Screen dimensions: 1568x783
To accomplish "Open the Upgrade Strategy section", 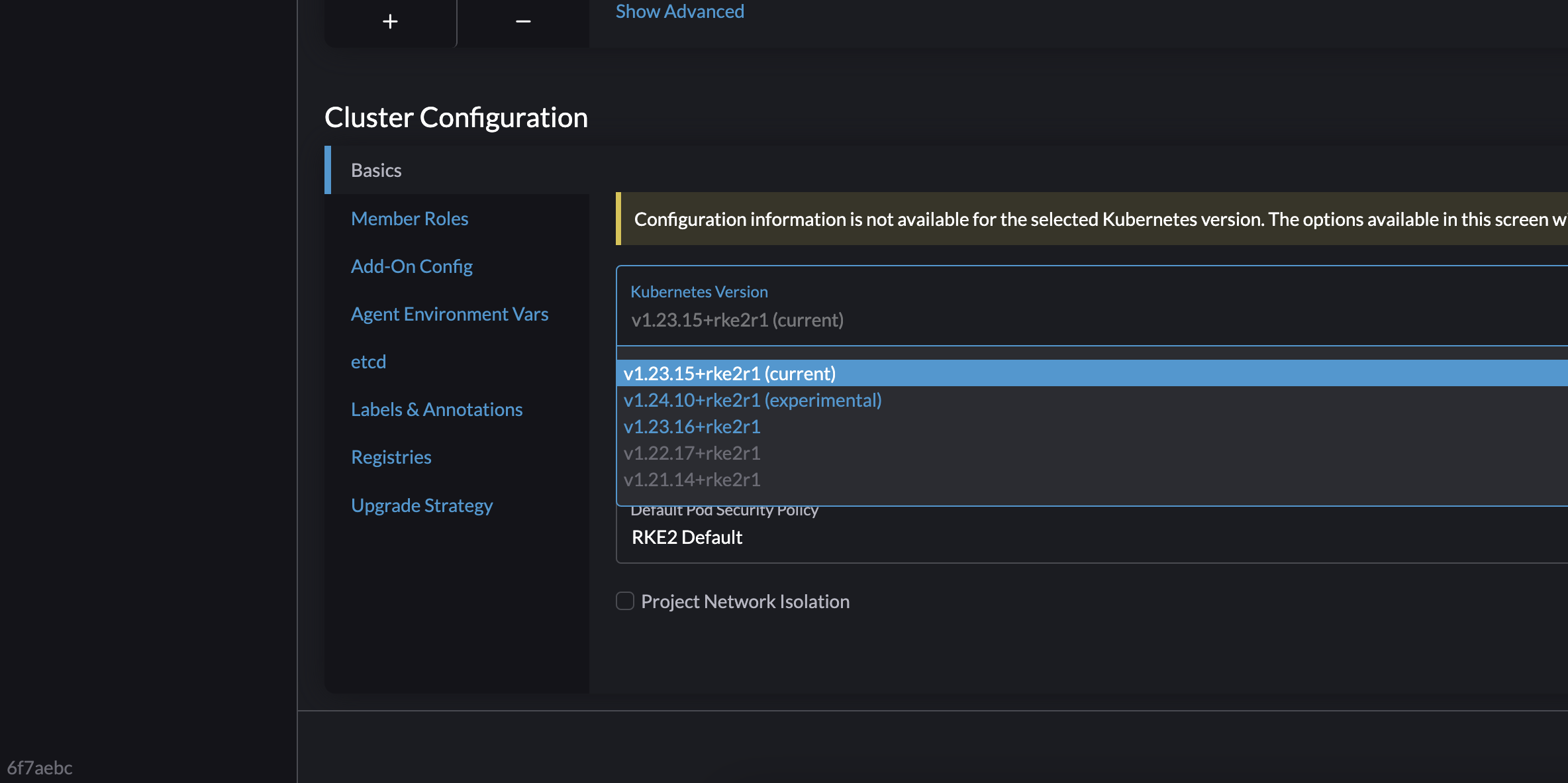I will pyautogui.click(x=422, y=505).
